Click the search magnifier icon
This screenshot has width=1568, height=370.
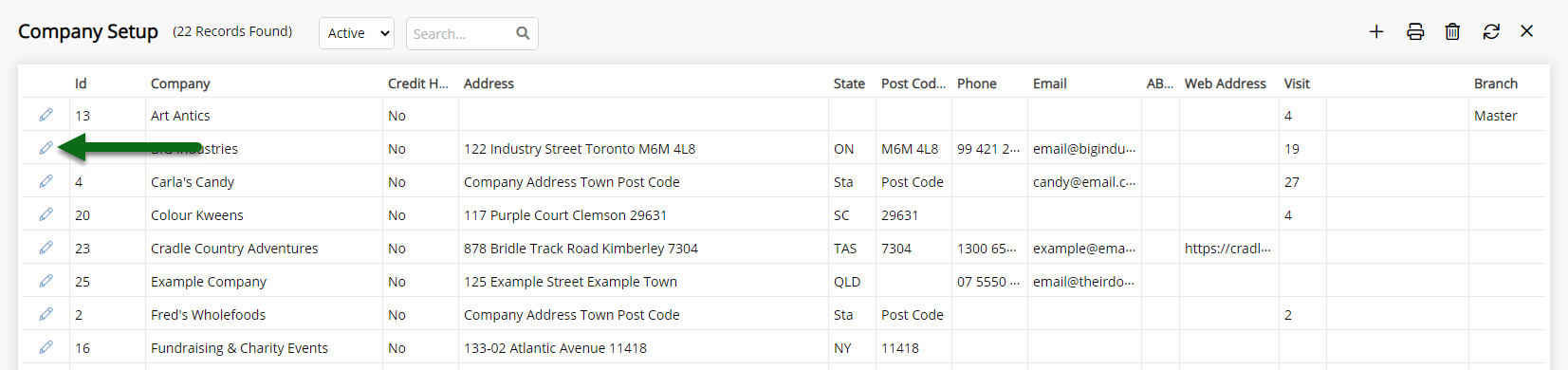523,33
